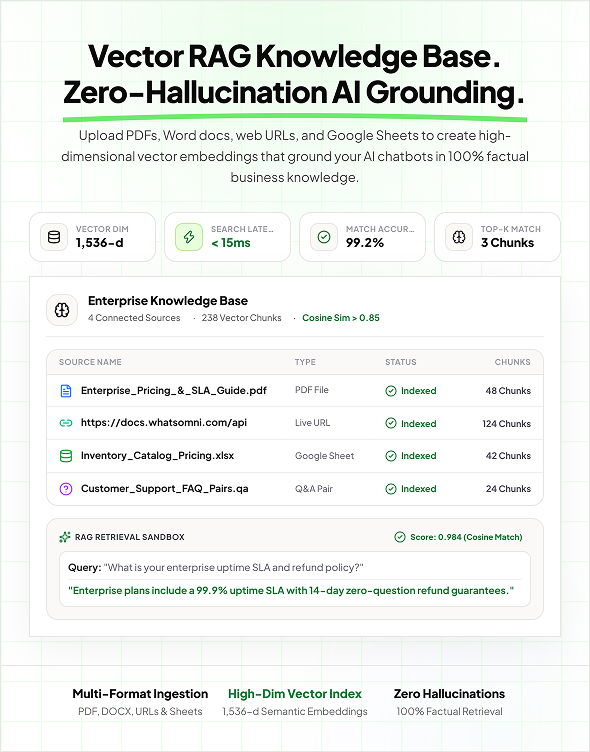The height and width of the screenshot is (752, 590).
Task: Click the sparkle icon beside RAG Retrieval Sandbox
Action: click(x=65, y=537)
